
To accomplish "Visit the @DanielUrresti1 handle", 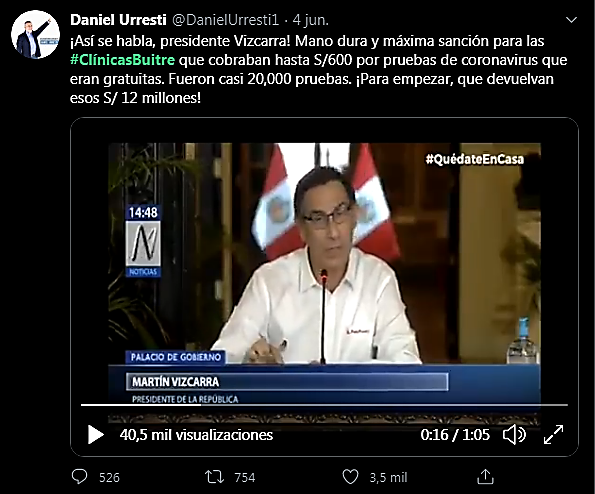I will tap(226, 20).
